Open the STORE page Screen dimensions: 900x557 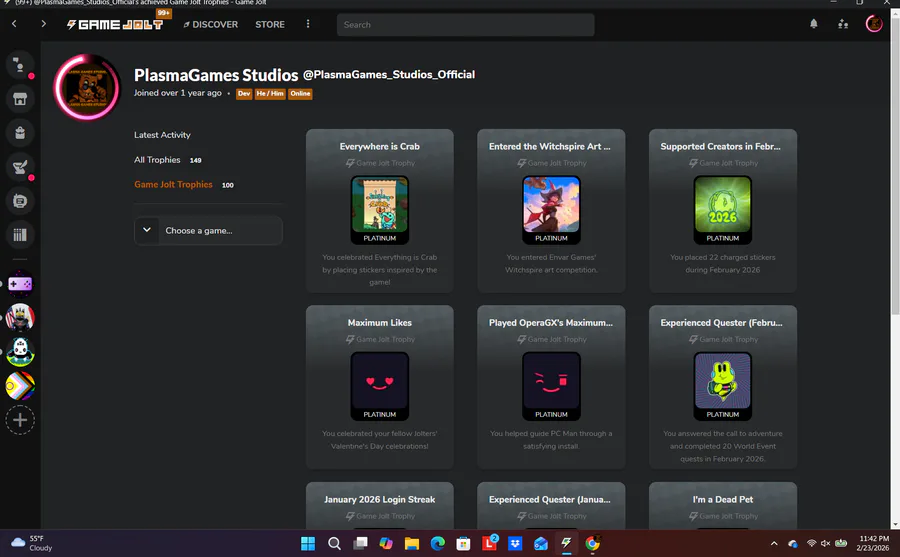click(270, 25)
